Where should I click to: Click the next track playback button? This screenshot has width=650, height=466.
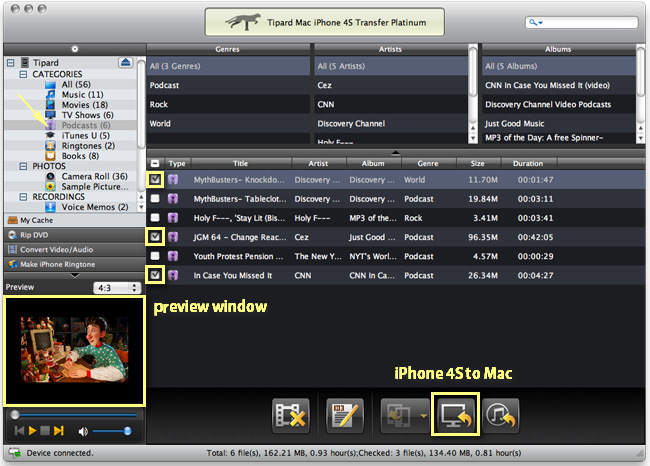(58, 431)
